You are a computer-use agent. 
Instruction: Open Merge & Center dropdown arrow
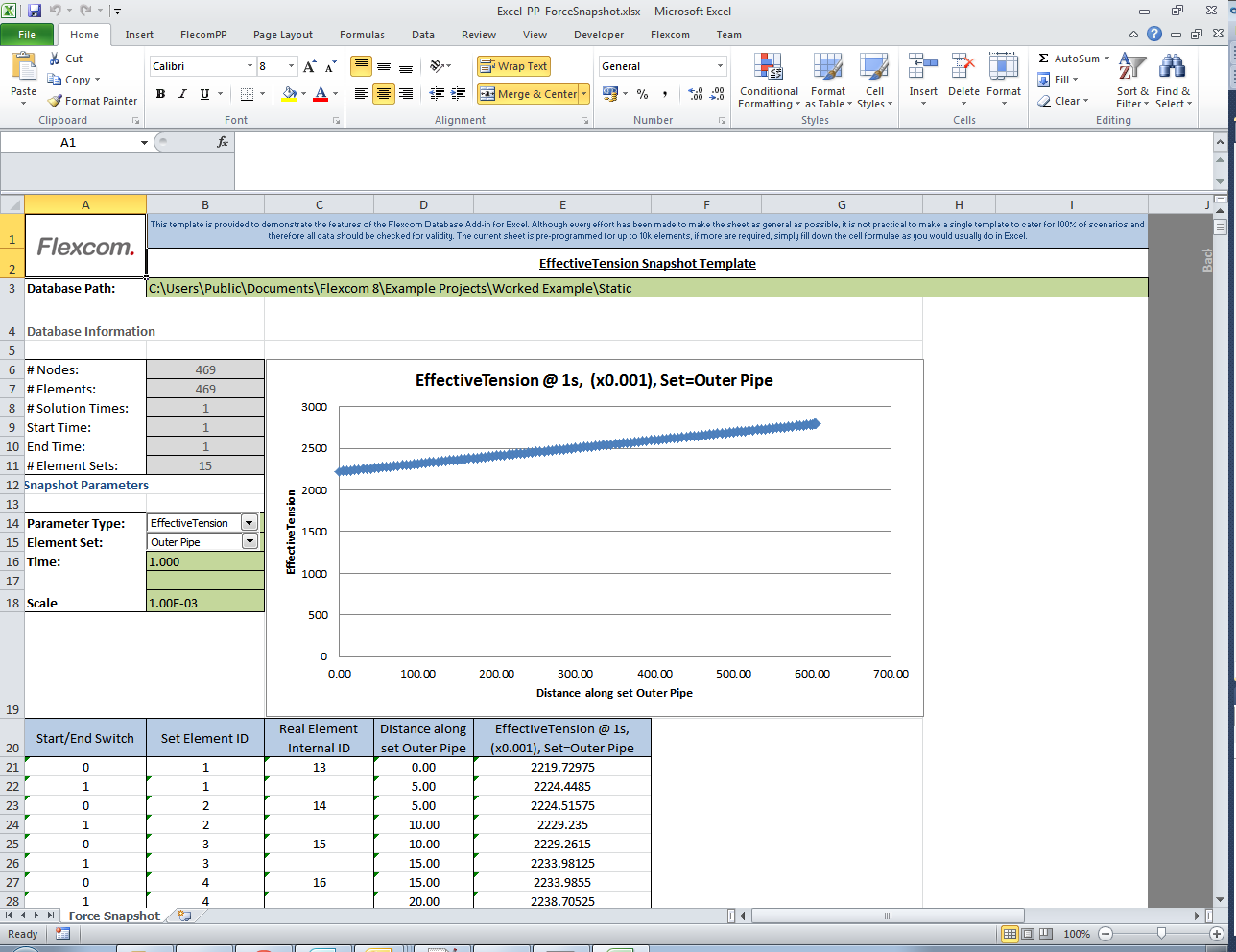tap(583, 94)
